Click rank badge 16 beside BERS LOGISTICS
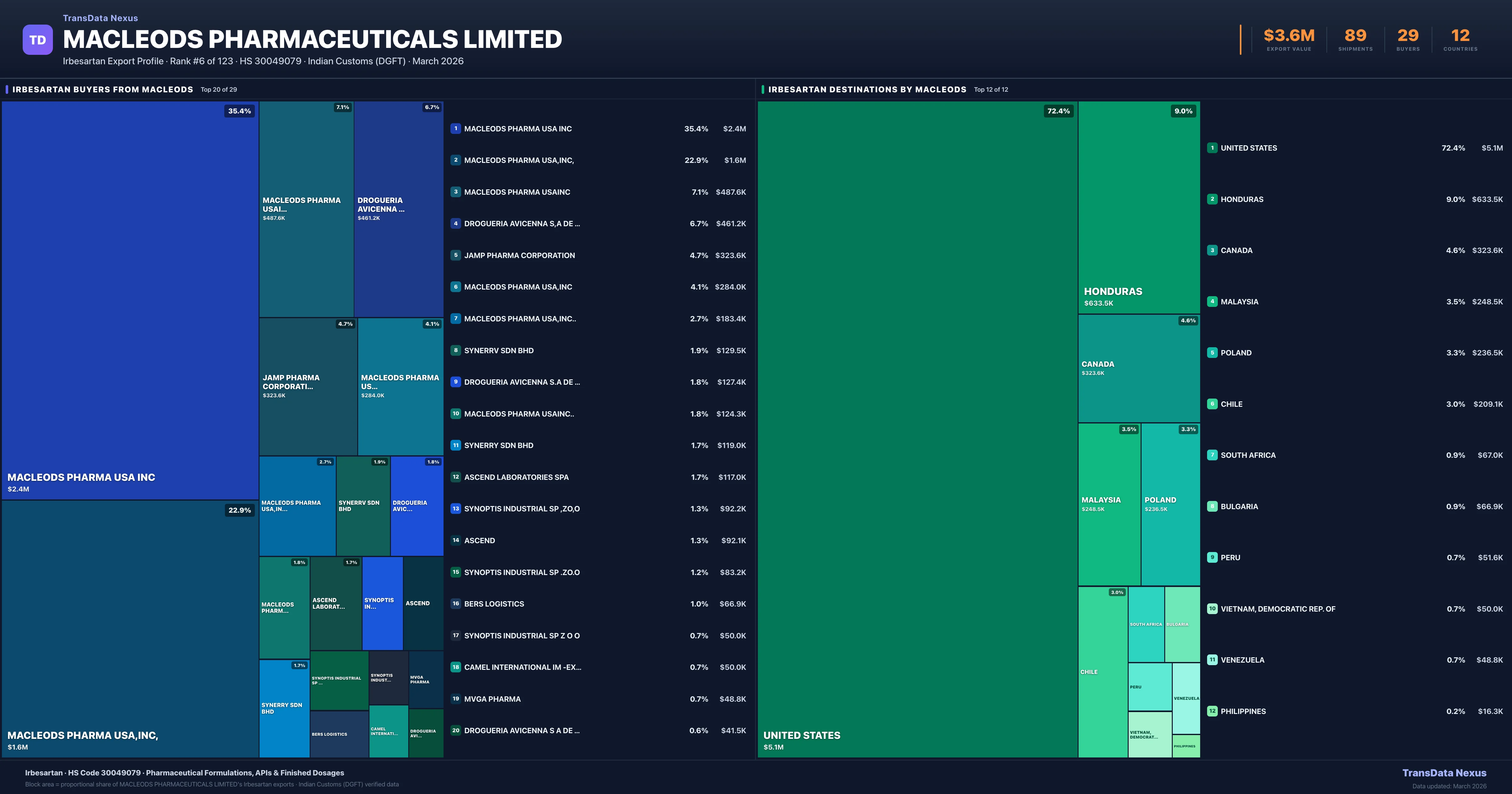1512x794 pixels. tap(455, 604)
